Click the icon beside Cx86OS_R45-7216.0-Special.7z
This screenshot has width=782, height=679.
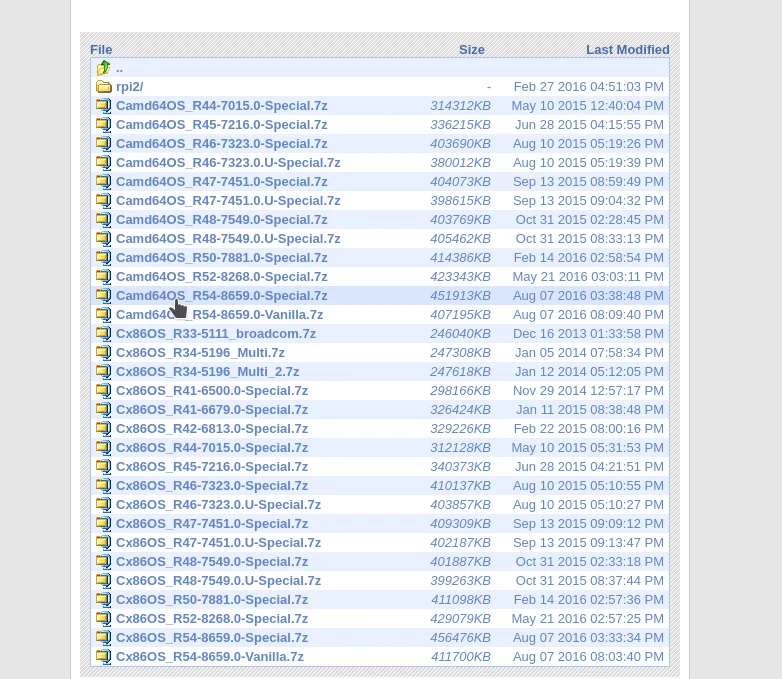104,466
